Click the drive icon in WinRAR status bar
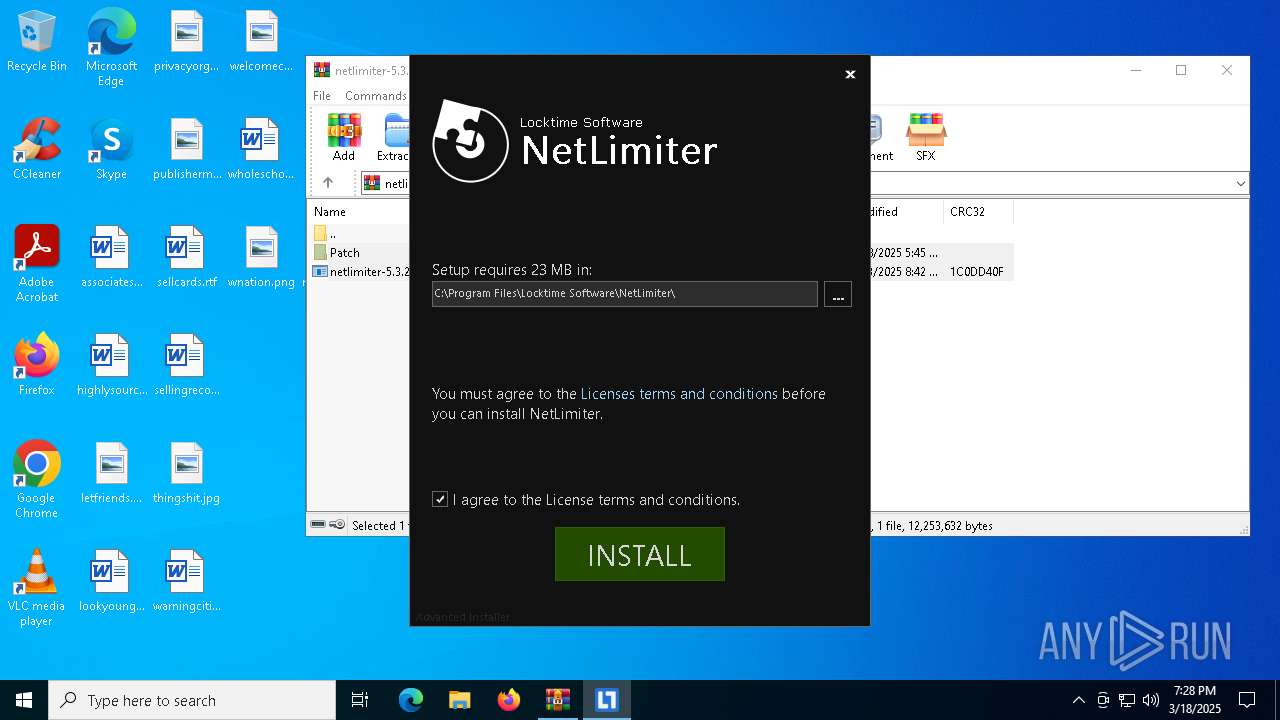The image size is (1280, 720). coord(318,525)
